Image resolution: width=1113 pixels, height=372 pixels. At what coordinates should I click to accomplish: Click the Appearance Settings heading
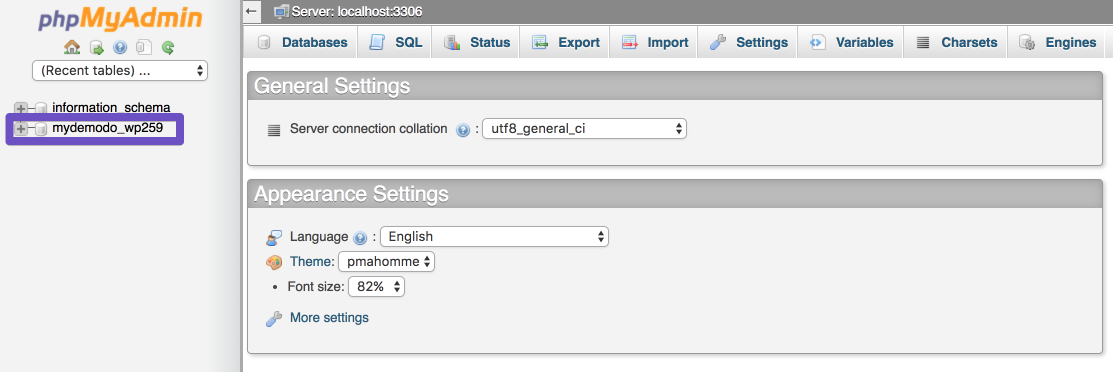click(351, 194)
